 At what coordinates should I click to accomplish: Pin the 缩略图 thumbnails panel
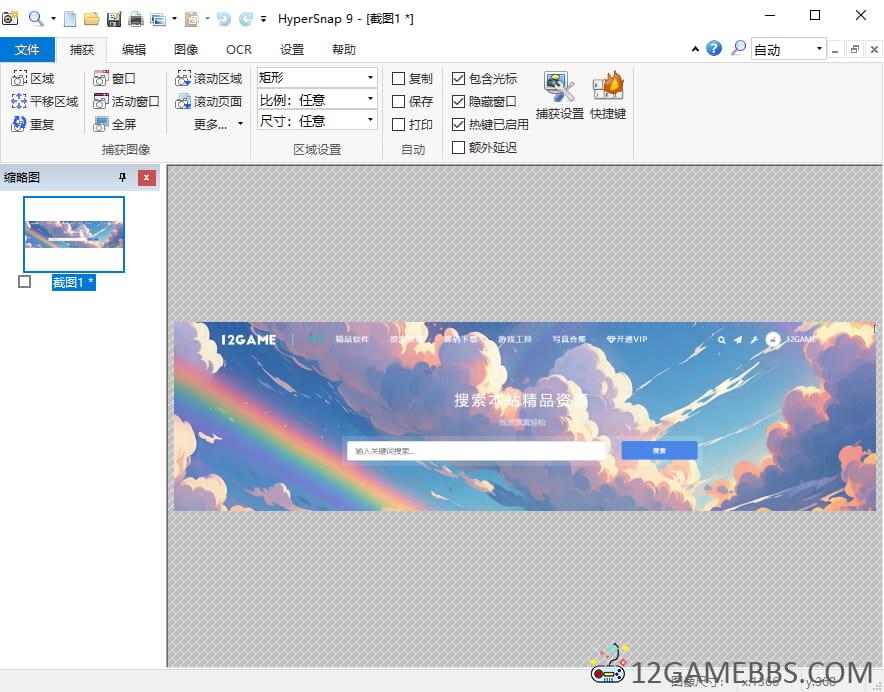pos(122,178)
